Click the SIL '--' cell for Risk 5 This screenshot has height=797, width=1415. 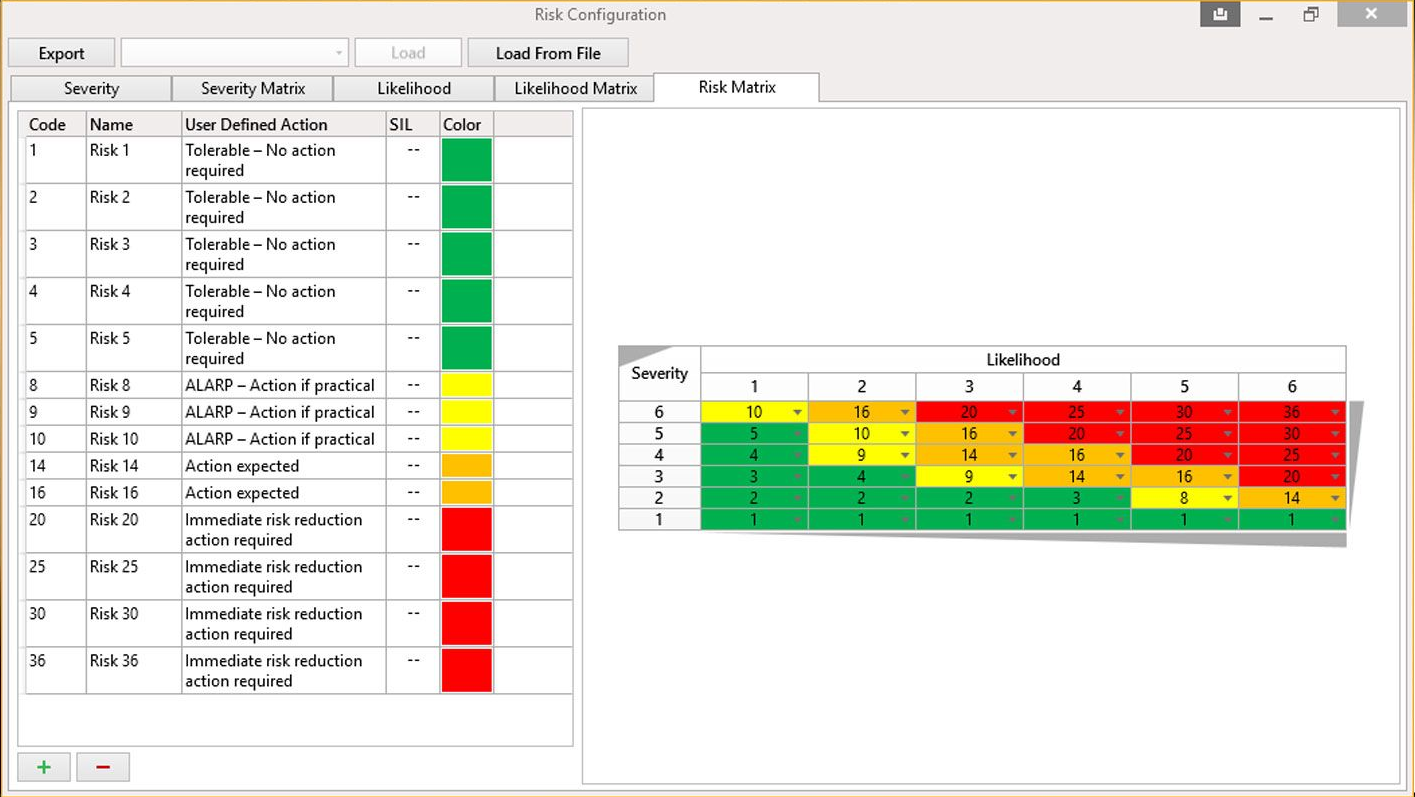coord(413,348)
